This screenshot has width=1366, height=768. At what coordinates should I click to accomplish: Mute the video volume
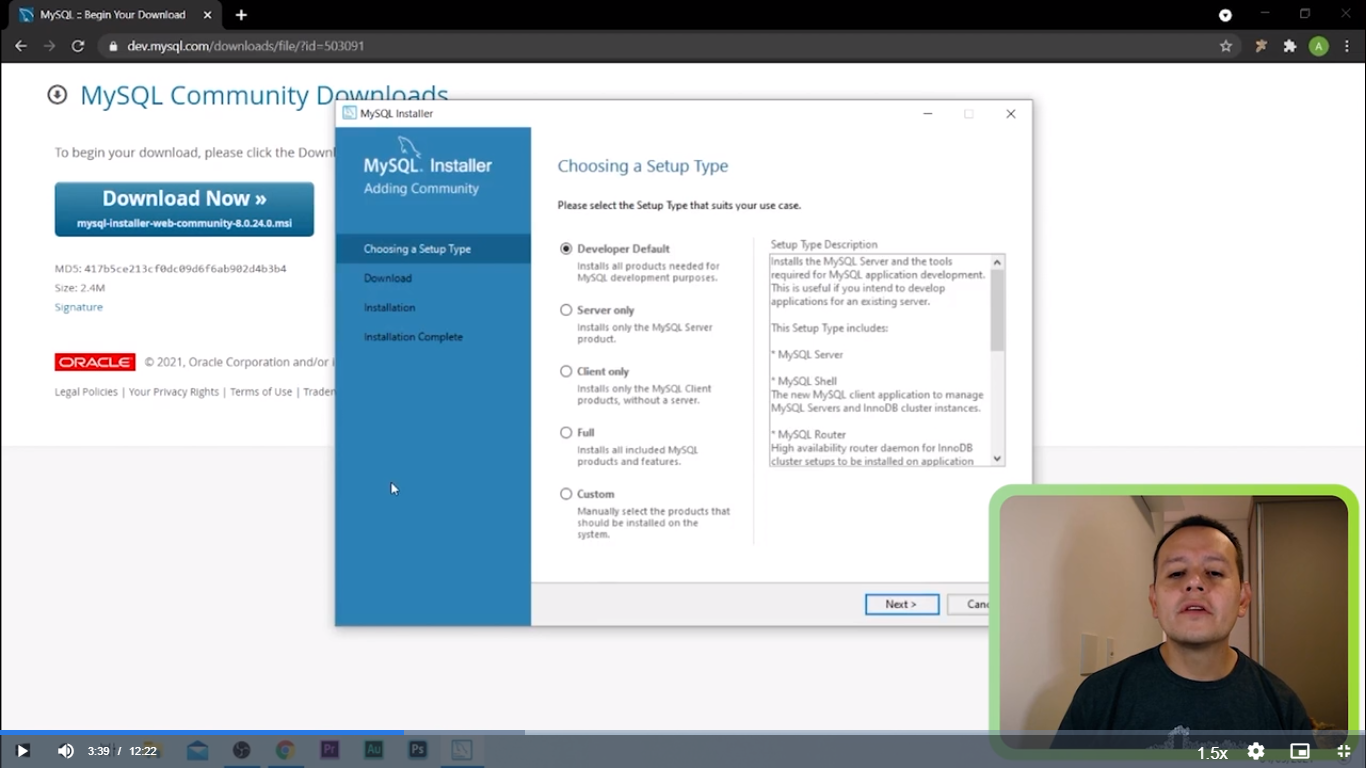point(65,751)
